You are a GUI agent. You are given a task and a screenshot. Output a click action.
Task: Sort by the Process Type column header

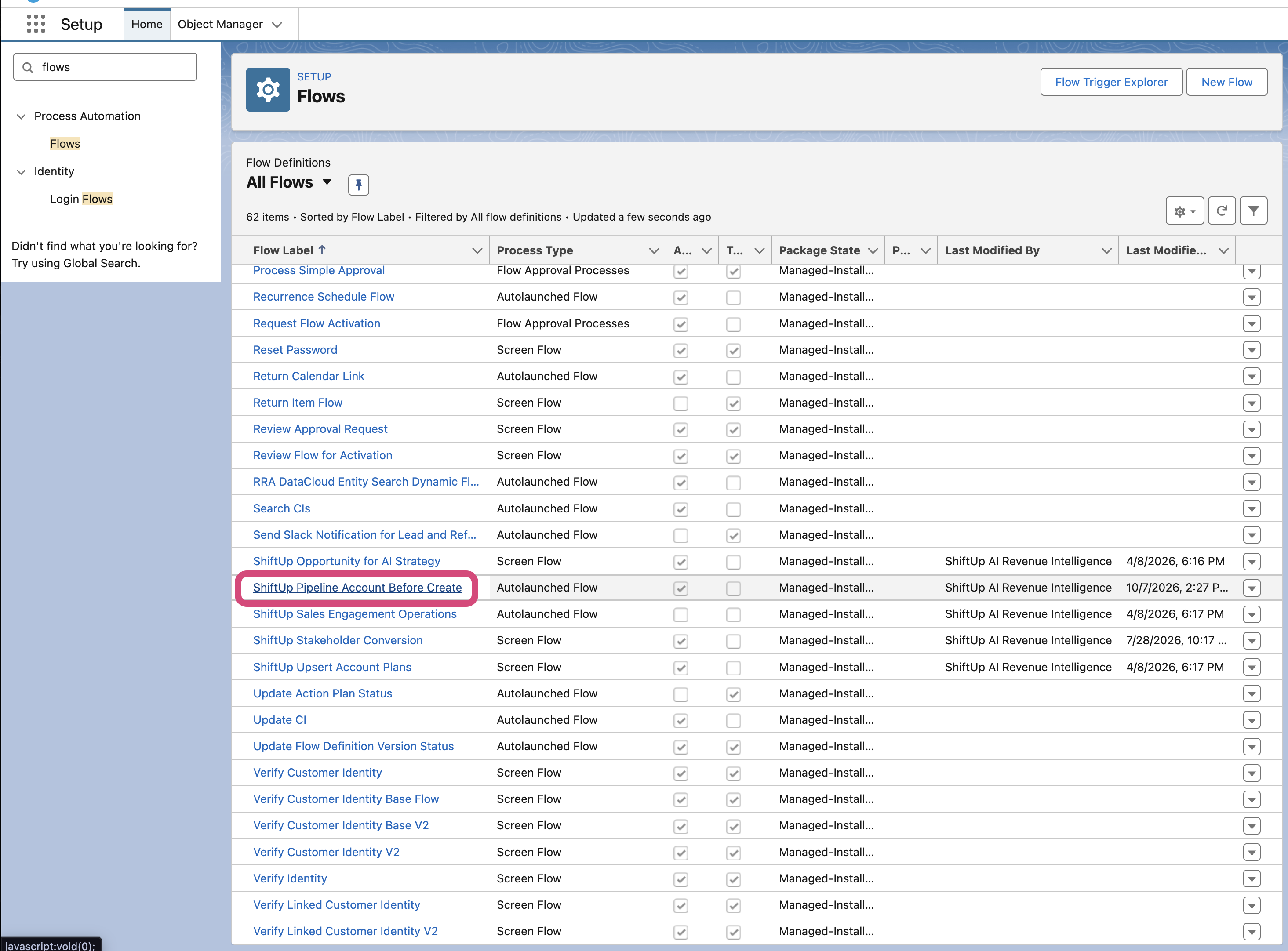tap(534, 250)
